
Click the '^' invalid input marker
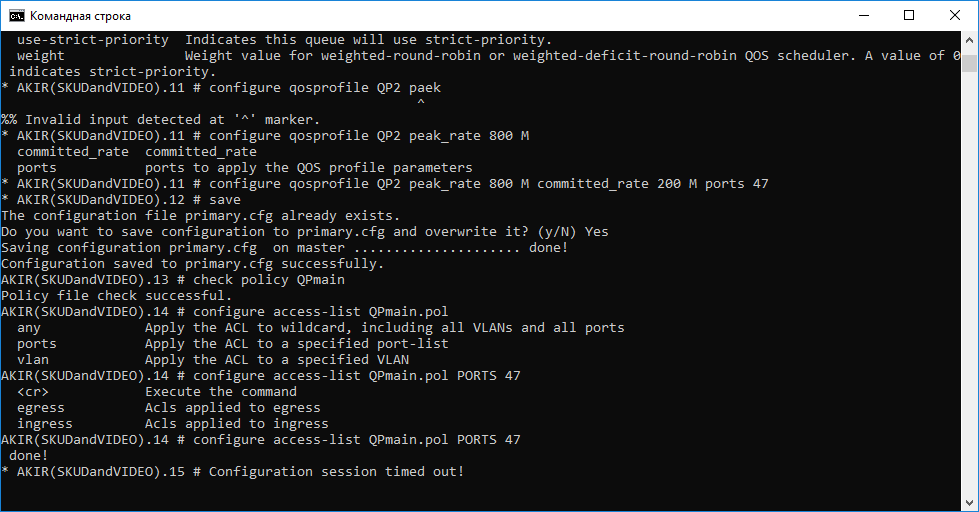[421, 102]
